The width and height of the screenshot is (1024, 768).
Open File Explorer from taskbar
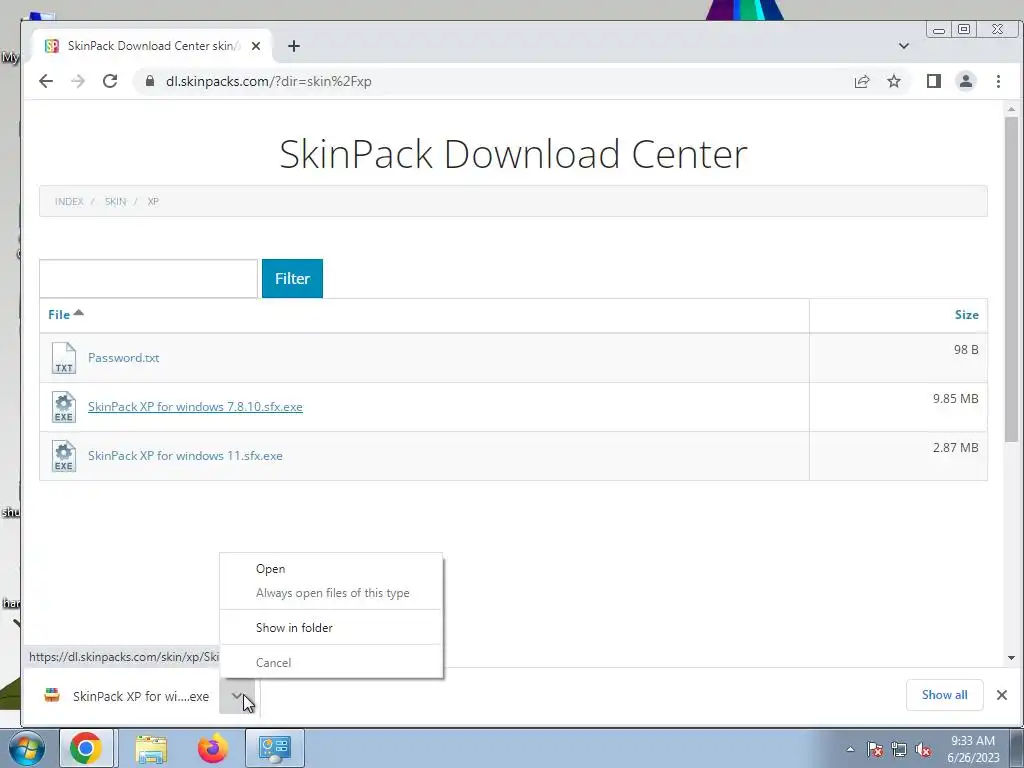(152, 748)
